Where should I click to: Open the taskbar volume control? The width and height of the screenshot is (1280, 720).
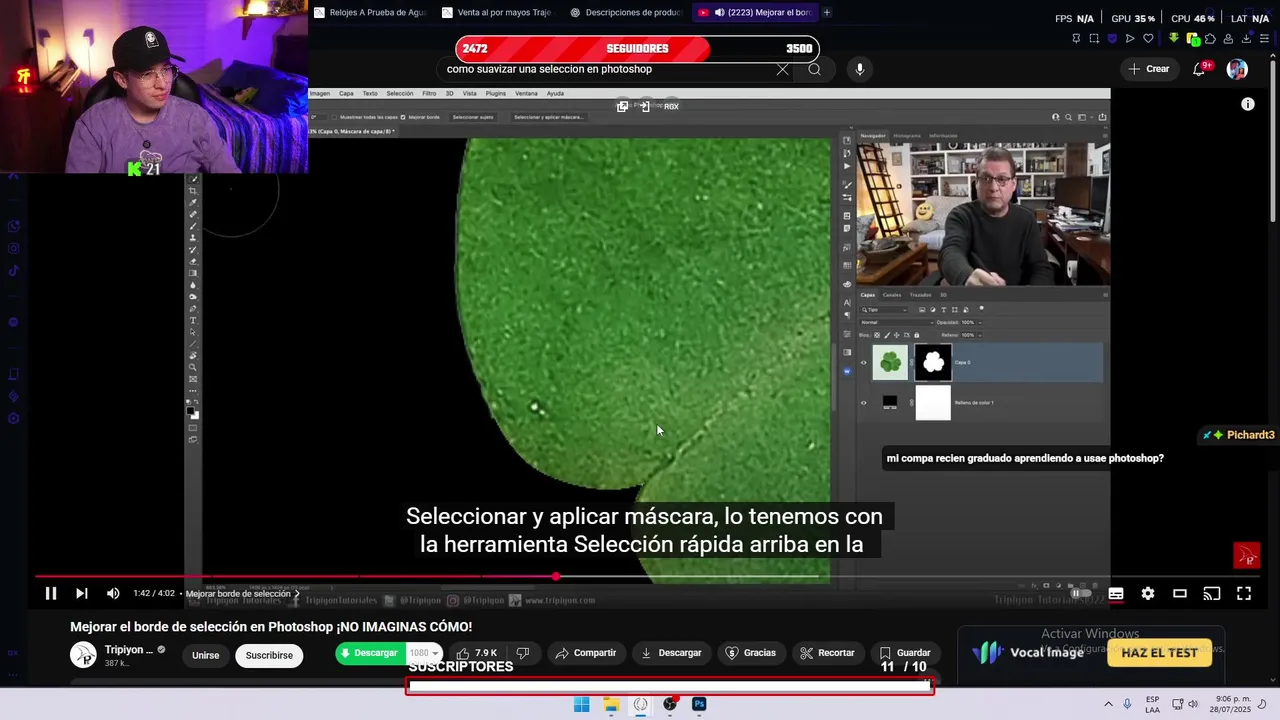tap(1193, 704)
